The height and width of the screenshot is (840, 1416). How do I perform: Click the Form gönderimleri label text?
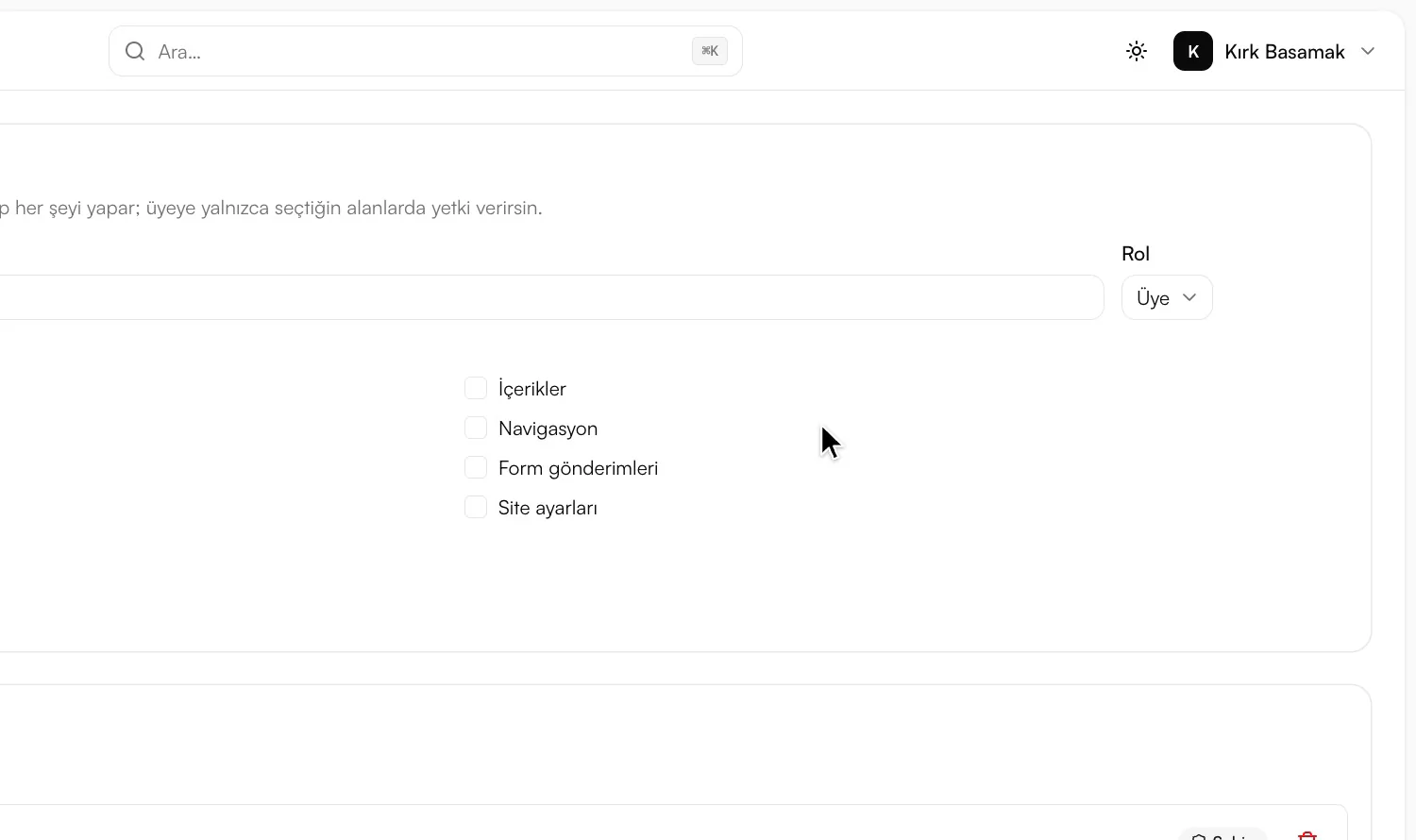(579, 468)
